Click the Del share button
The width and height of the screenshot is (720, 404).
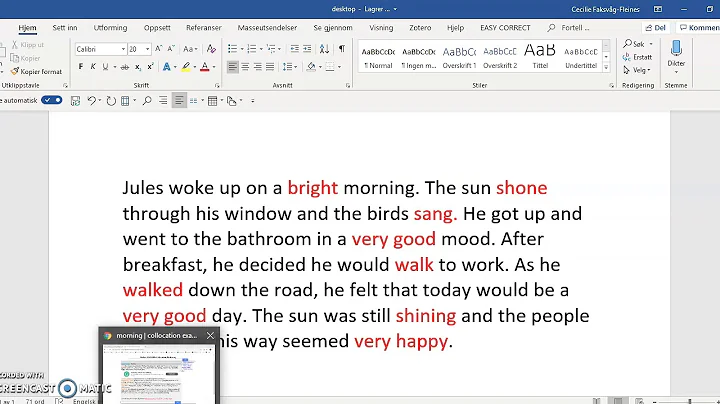click(655, 28)
